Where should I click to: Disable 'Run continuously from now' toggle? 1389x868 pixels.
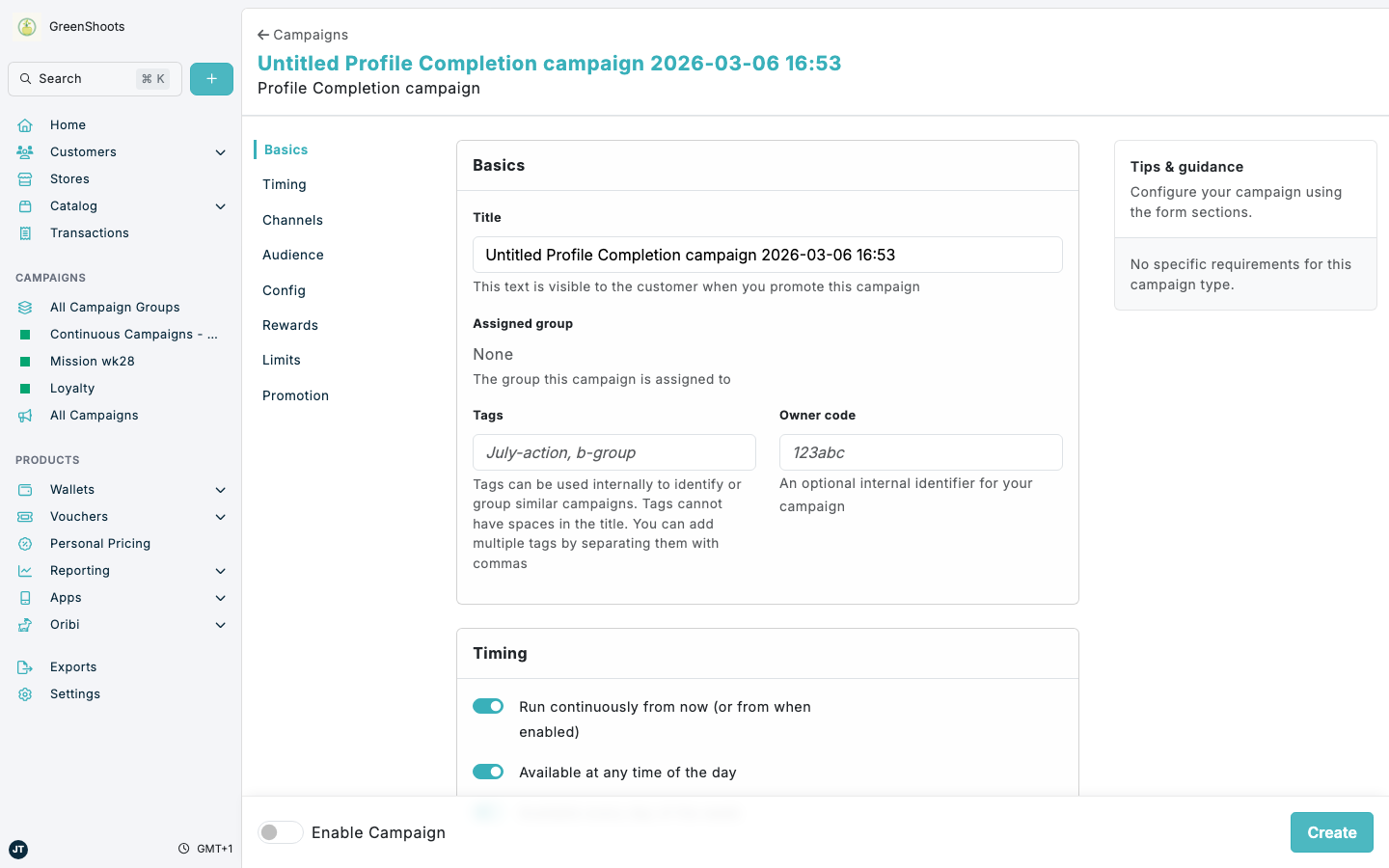tap(488, 706)
